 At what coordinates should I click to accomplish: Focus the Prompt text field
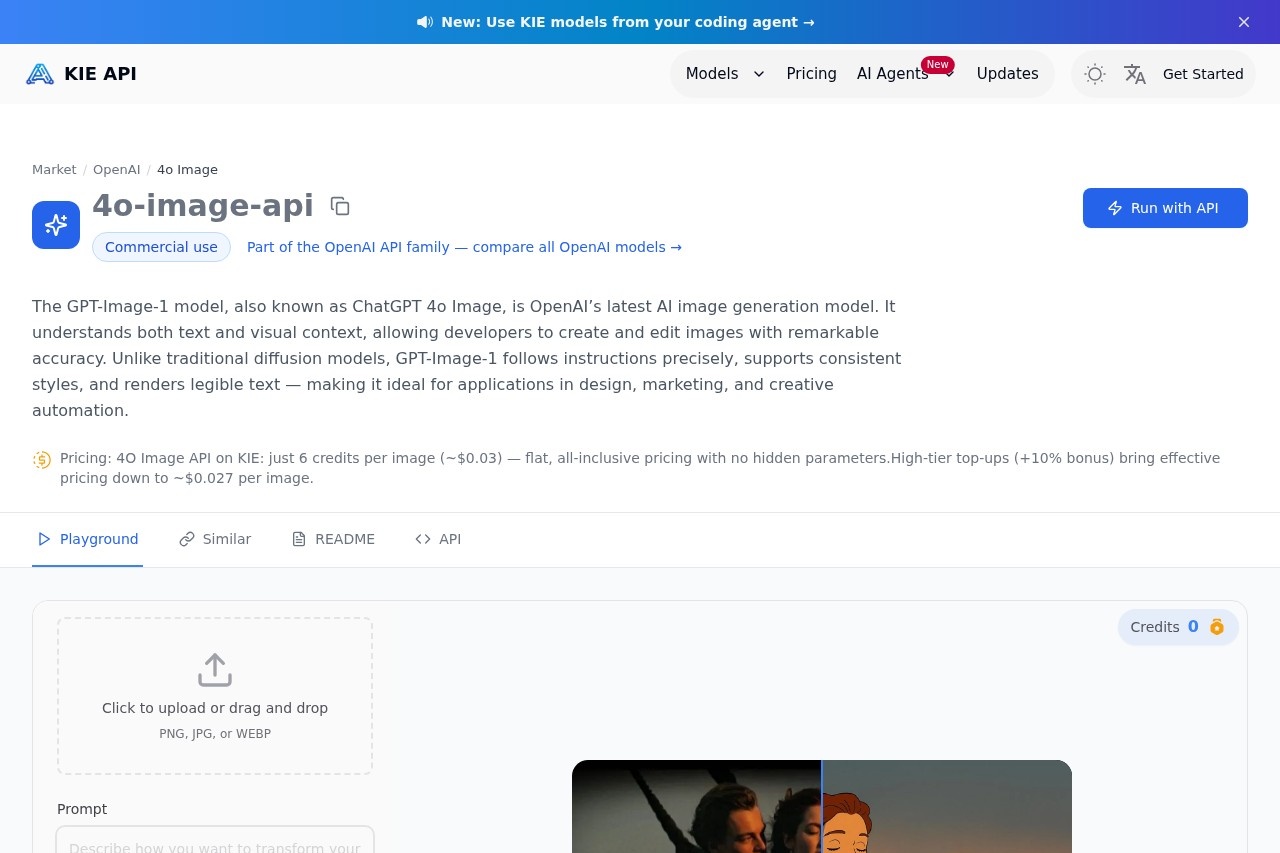[x=215, y=840]
